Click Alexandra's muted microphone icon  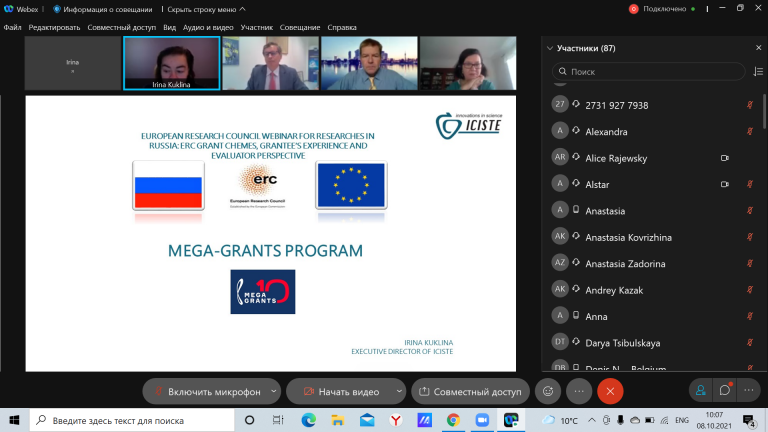pyautogui.click(x=750, y=131)
